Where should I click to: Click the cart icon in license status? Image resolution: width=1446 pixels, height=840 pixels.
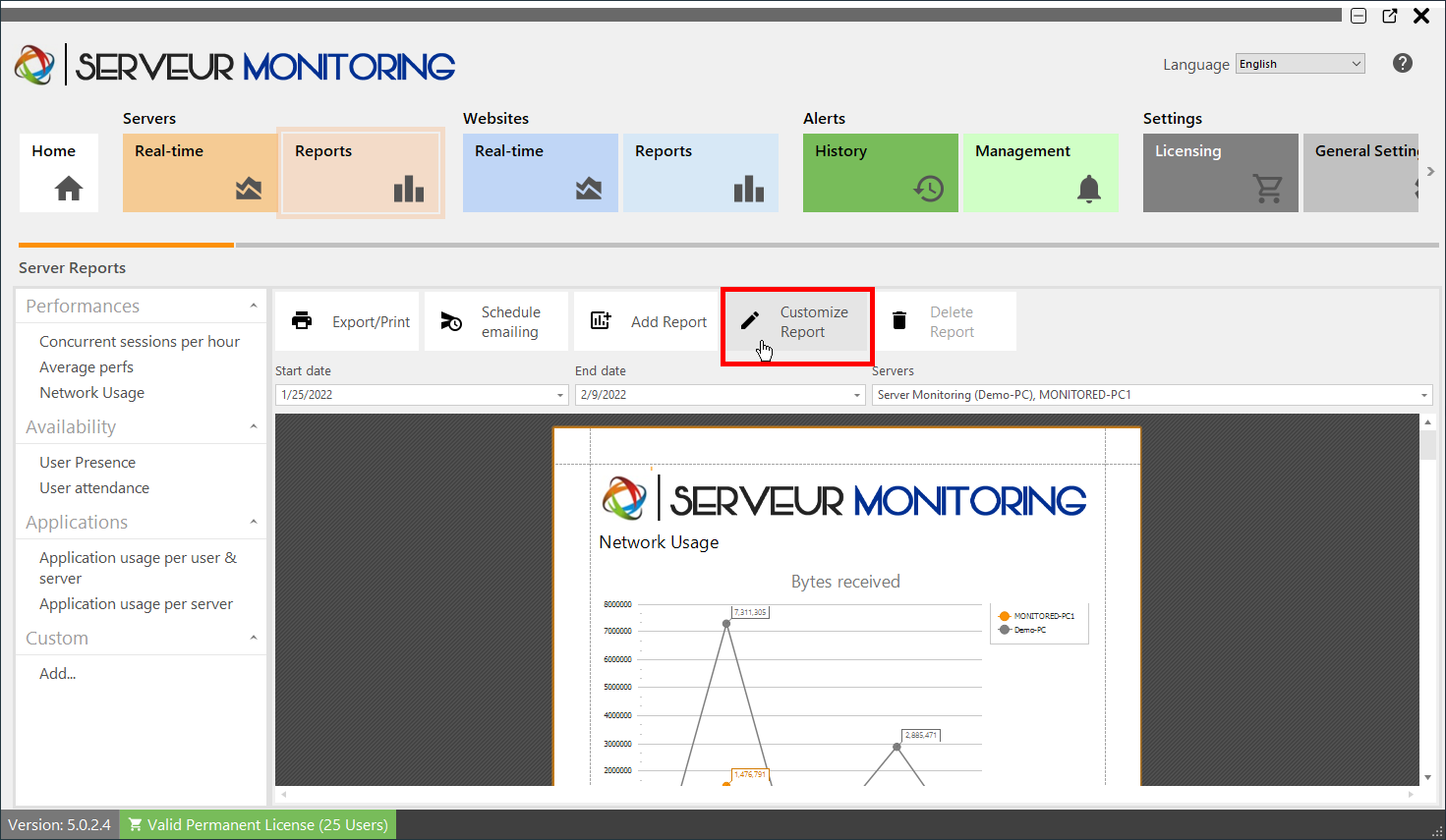[136, 824]
